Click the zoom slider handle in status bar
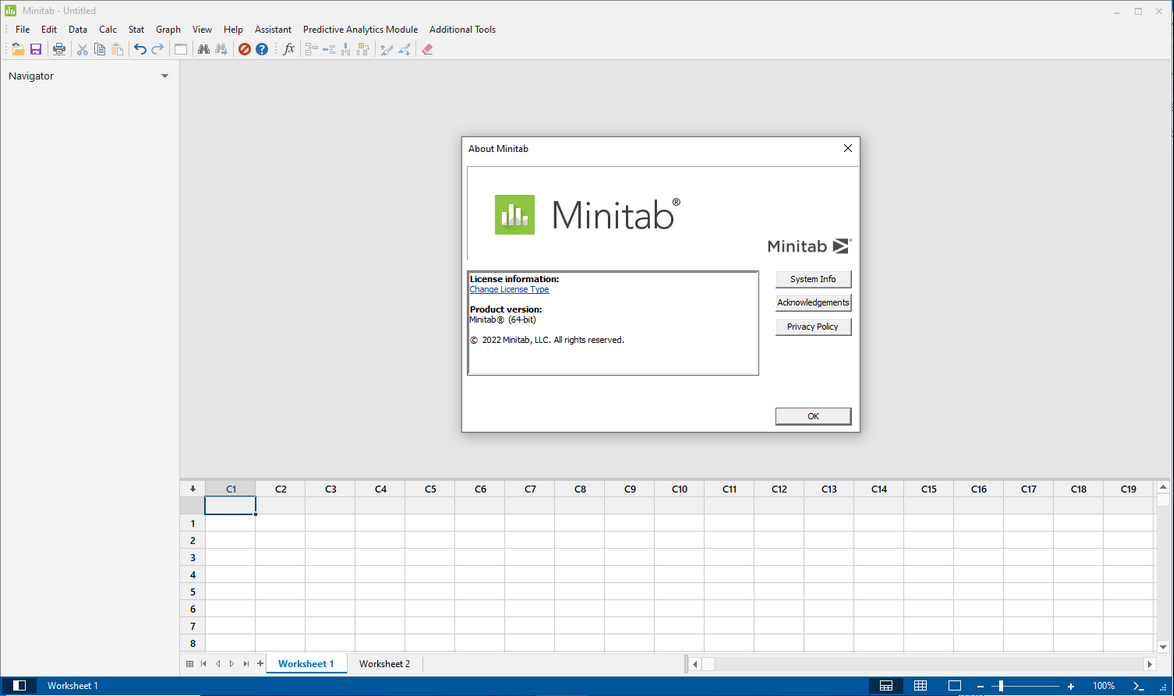Screen dimensions: 1174x696 tap(1000, 686)
